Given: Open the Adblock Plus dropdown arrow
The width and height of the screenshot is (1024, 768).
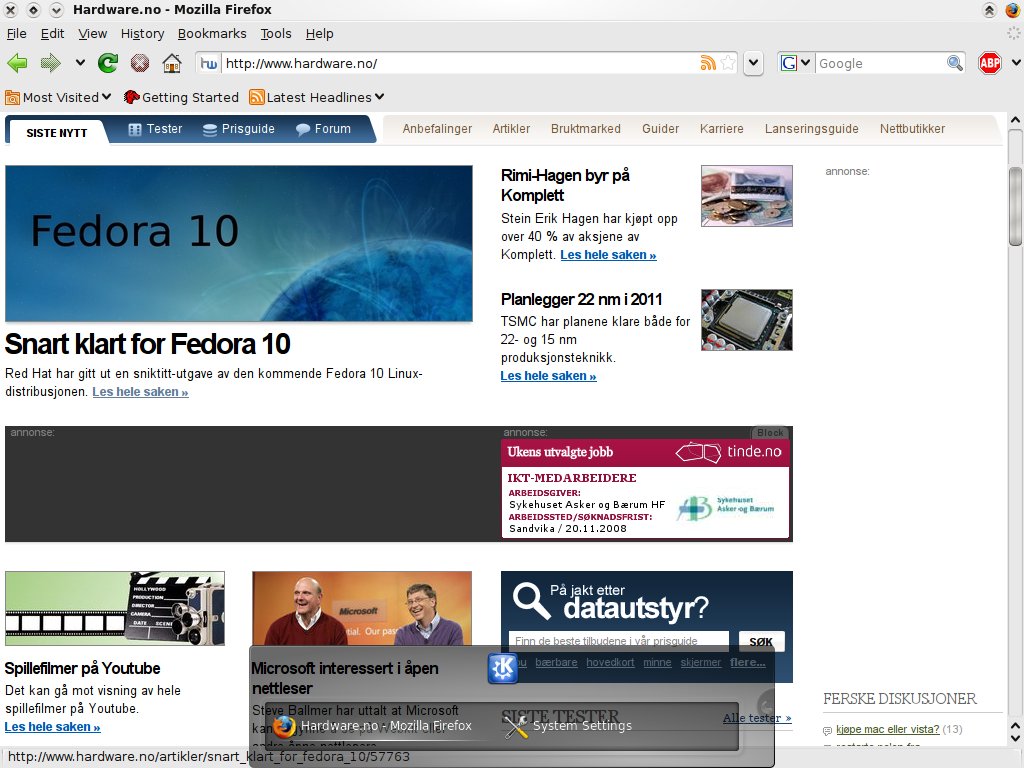Looking at the screenshot, I should (1016, 63).
